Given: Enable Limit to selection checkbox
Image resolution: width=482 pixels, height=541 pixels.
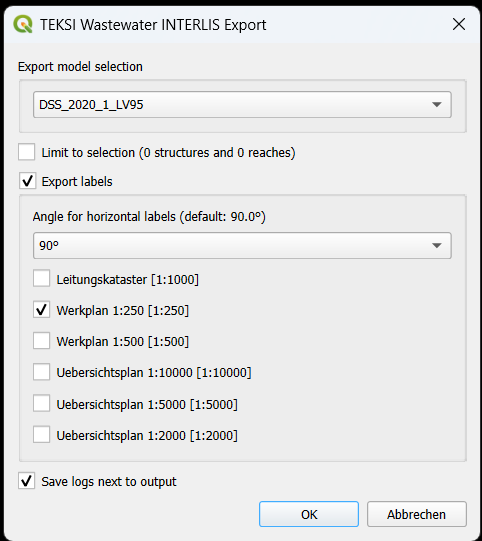Looking at the screenshot, I should pos(27,152).
